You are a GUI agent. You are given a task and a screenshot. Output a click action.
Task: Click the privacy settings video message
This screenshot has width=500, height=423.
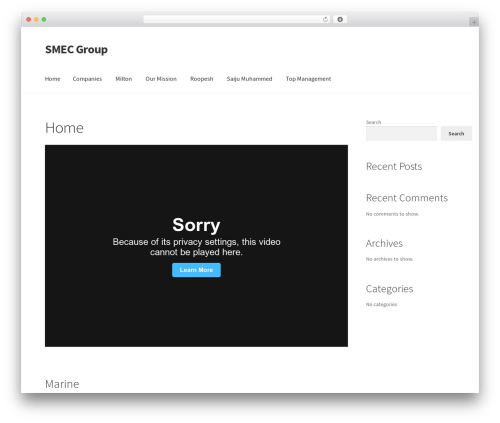196,247
